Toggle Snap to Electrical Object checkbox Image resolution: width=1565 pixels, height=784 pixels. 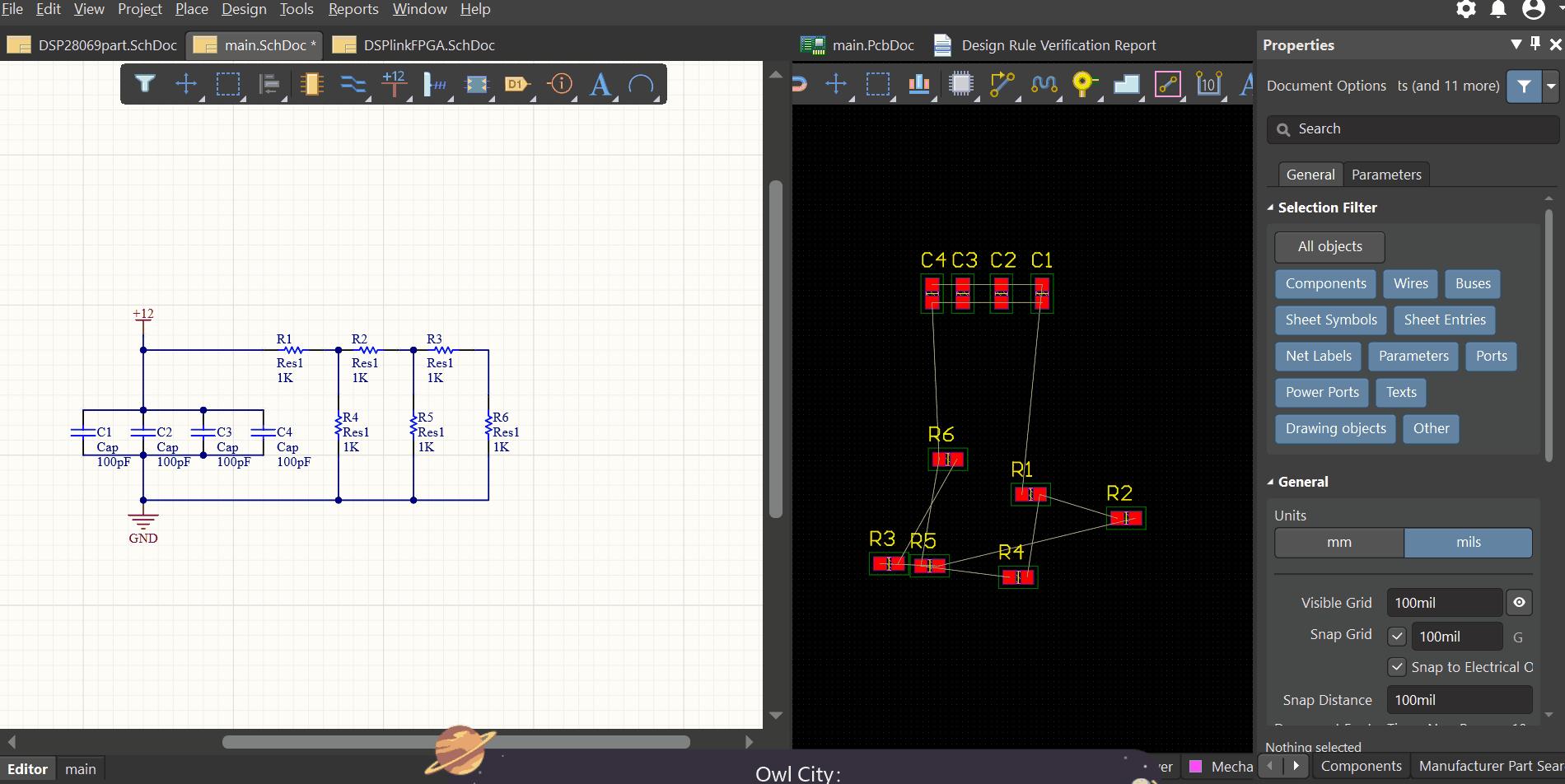[x=1396, y=667]
